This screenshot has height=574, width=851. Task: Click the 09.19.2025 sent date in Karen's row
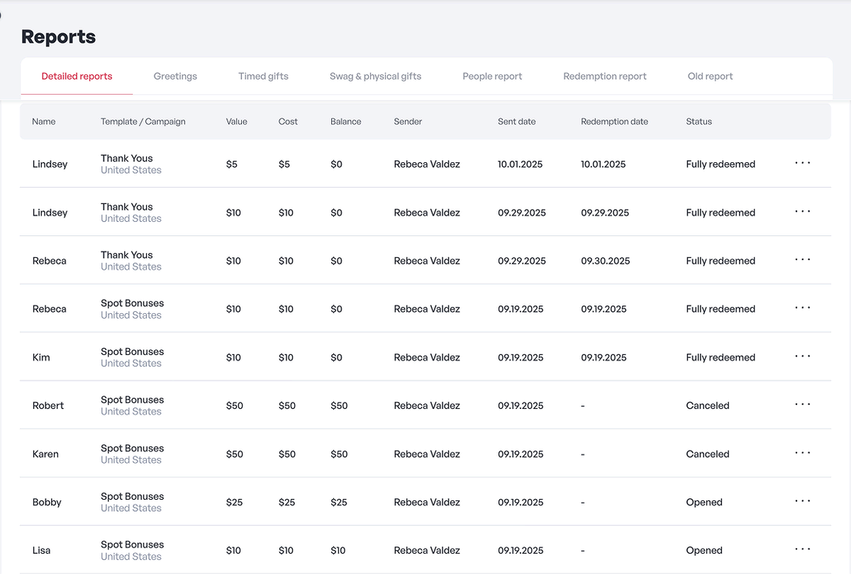(520, 454)
